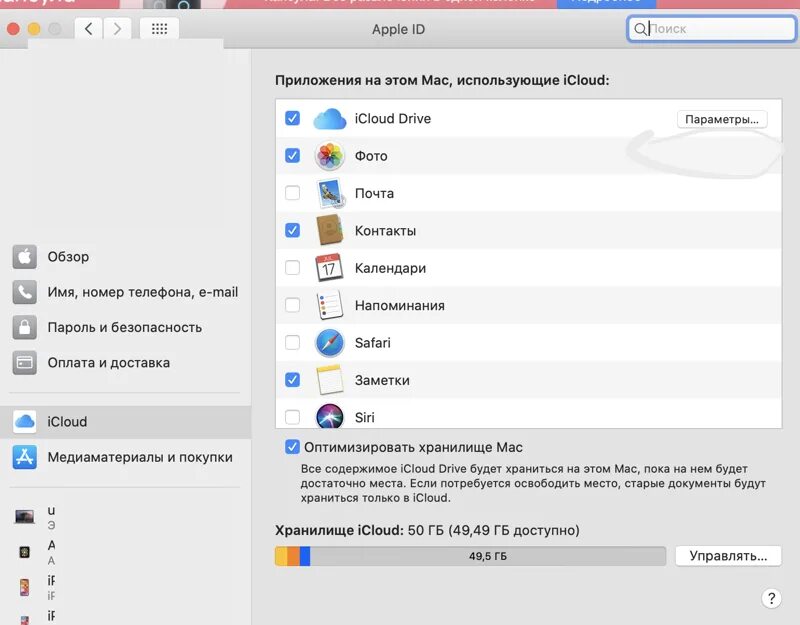Image resolution: width=800 pixels, height=625 pixels.
Task: Click the credit card icon for payment
Action: click(24, 362)
